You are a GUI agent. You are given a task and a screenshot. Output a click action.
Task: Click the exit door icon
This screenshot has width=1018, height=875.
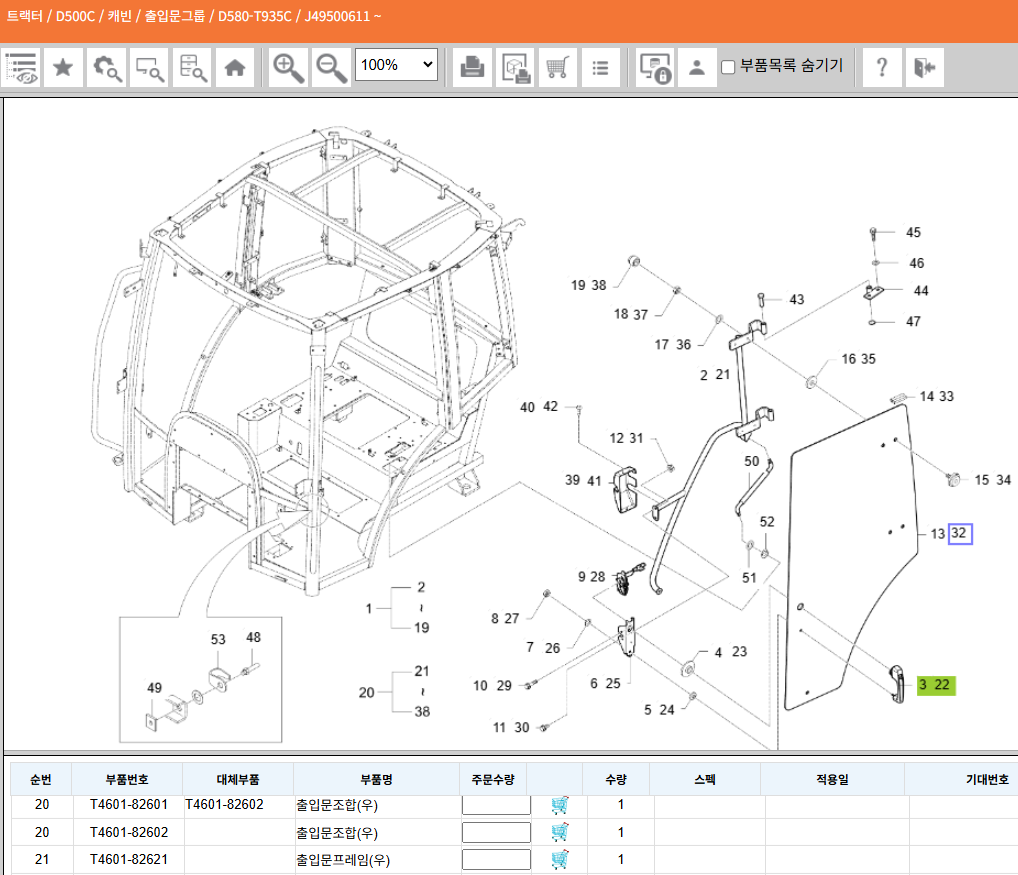tap(923, 67)
